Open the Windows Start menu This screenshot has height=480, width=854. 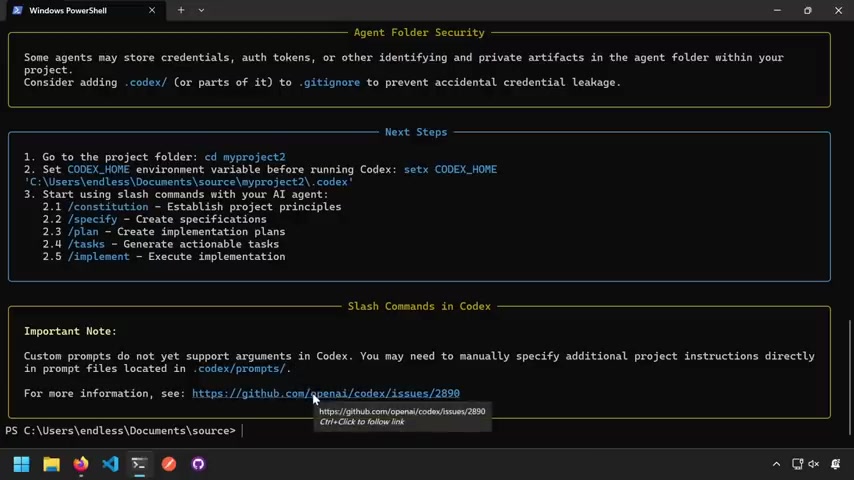click(x=21, y=464)
